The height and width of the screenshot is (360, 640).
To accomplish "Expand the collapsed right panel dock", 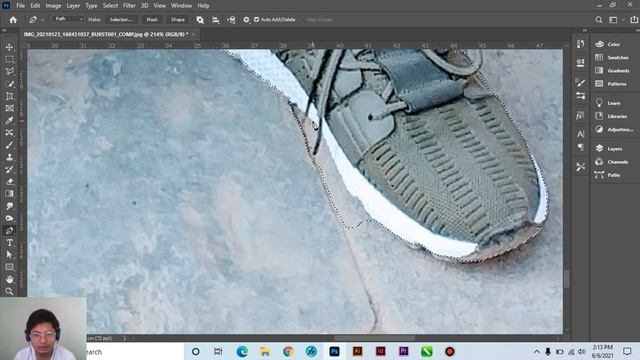I will click(584, 30).
